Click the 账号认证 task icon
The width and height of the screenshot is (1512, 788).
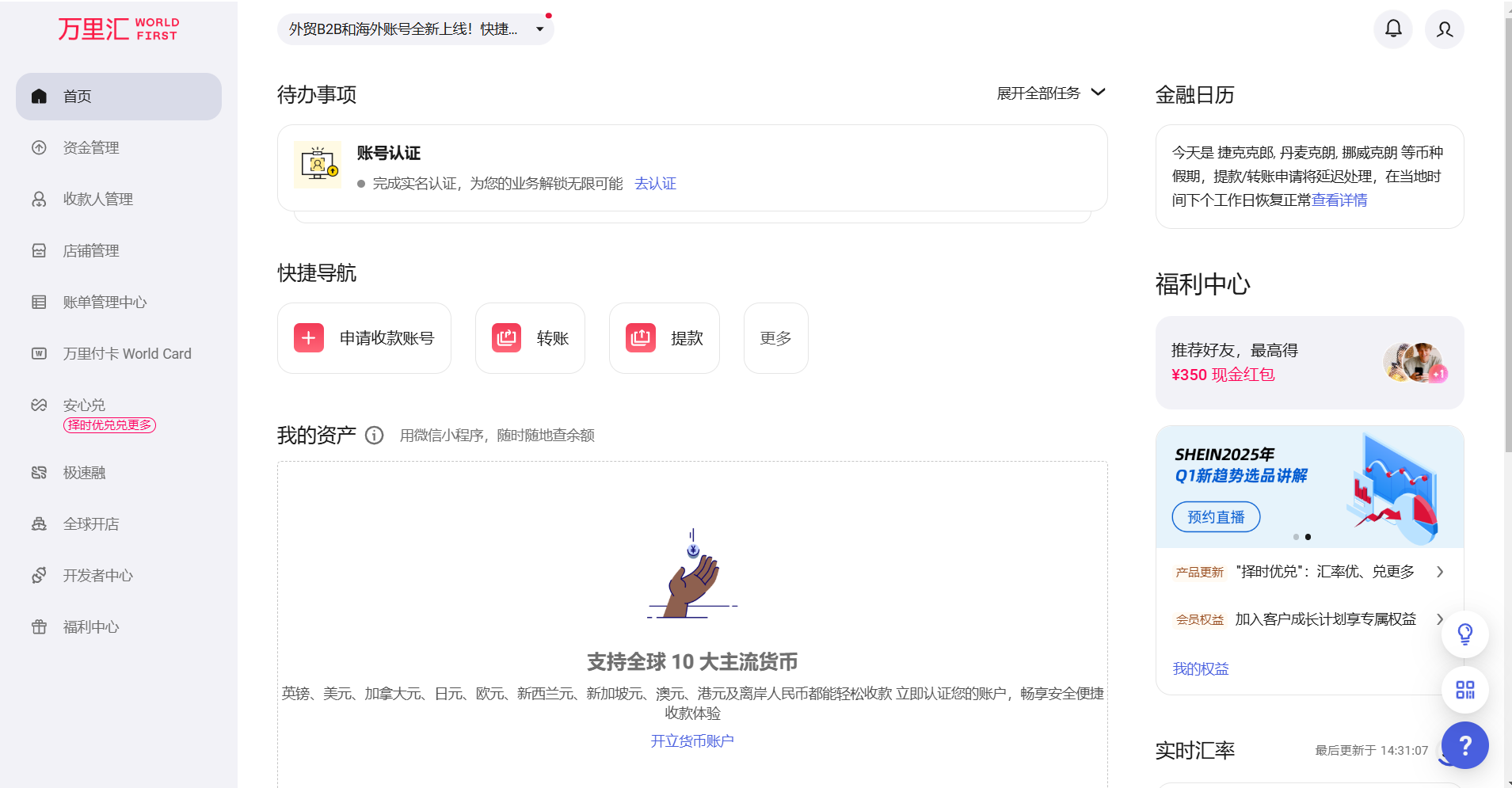[318, 165]
